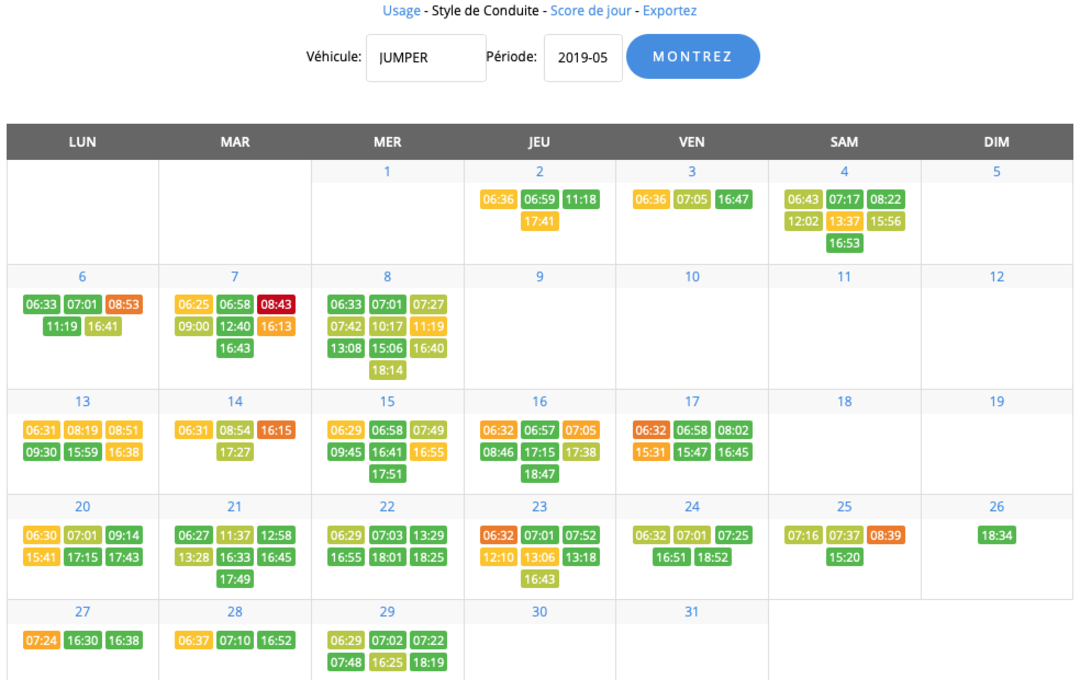Select the Style de Conduite tab
The height and width of the screenshot is (680, 1080).
click(x=485, y=11)
